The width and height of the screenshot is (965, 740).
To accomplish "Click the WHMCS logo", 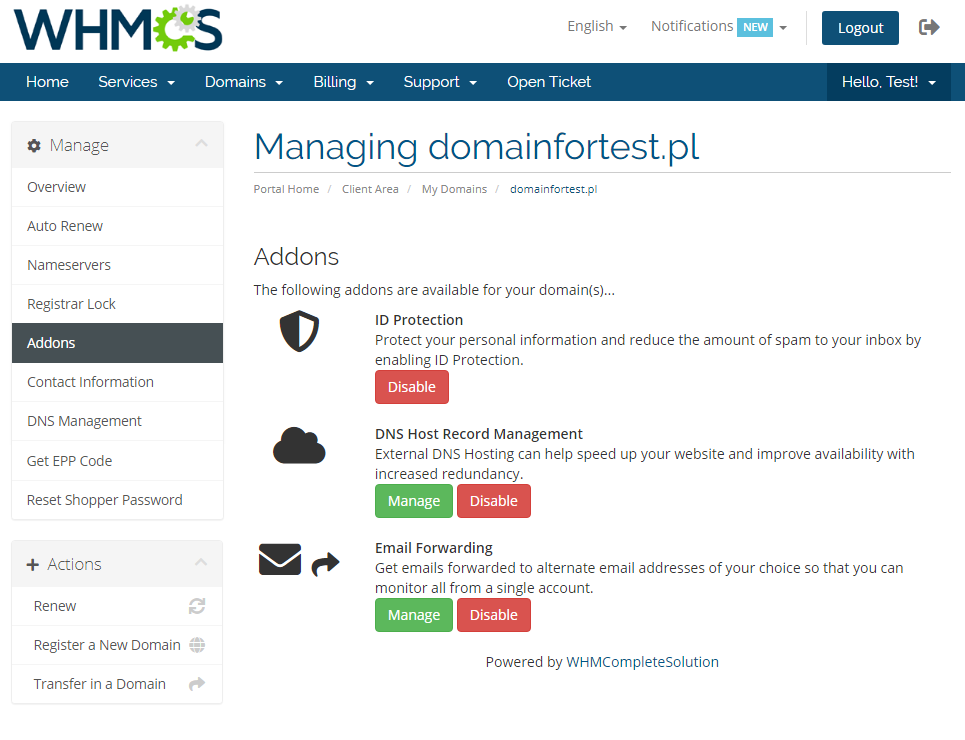I will (118, 29).
